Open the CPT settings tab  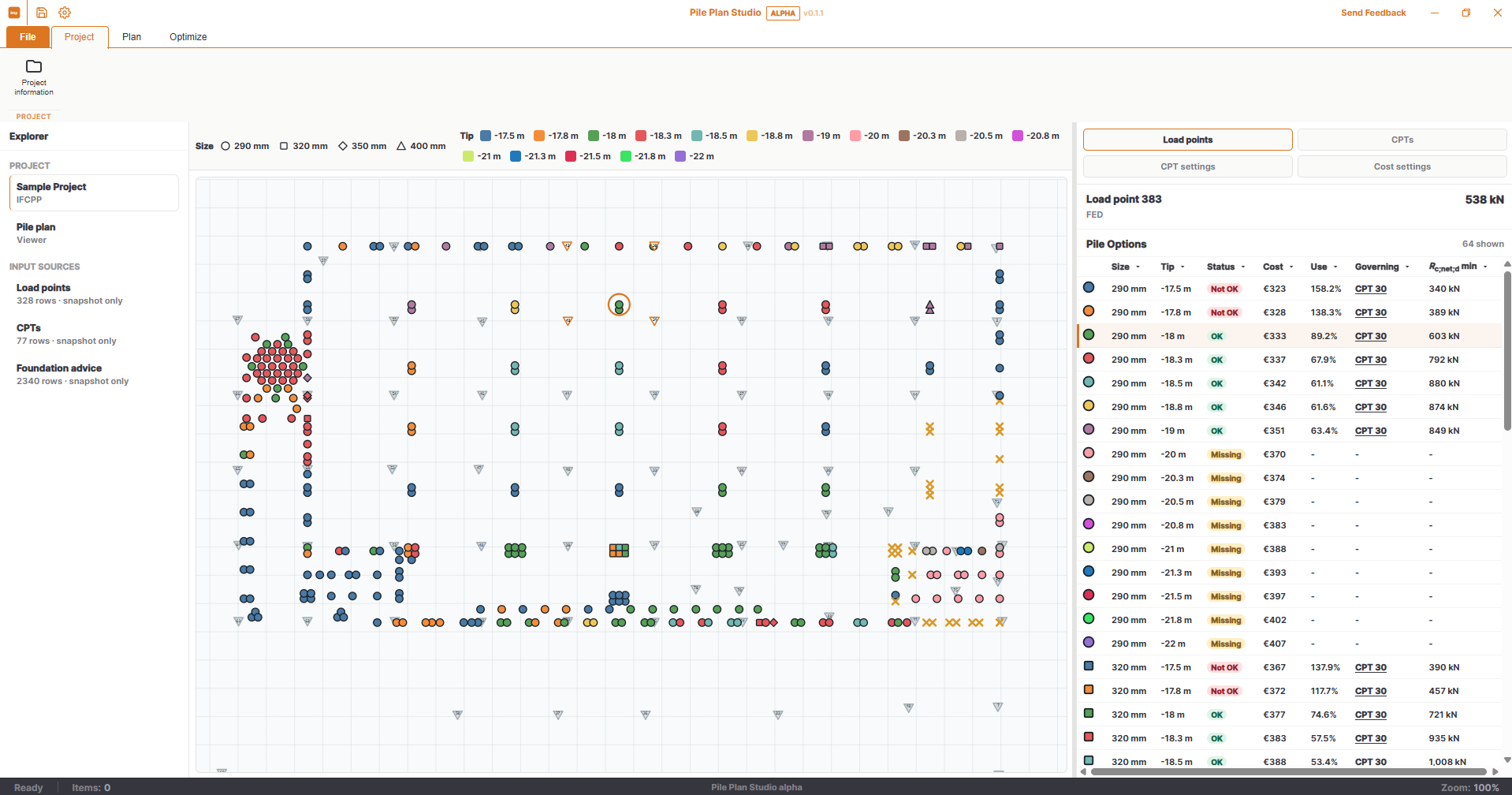coord(1187,166)
